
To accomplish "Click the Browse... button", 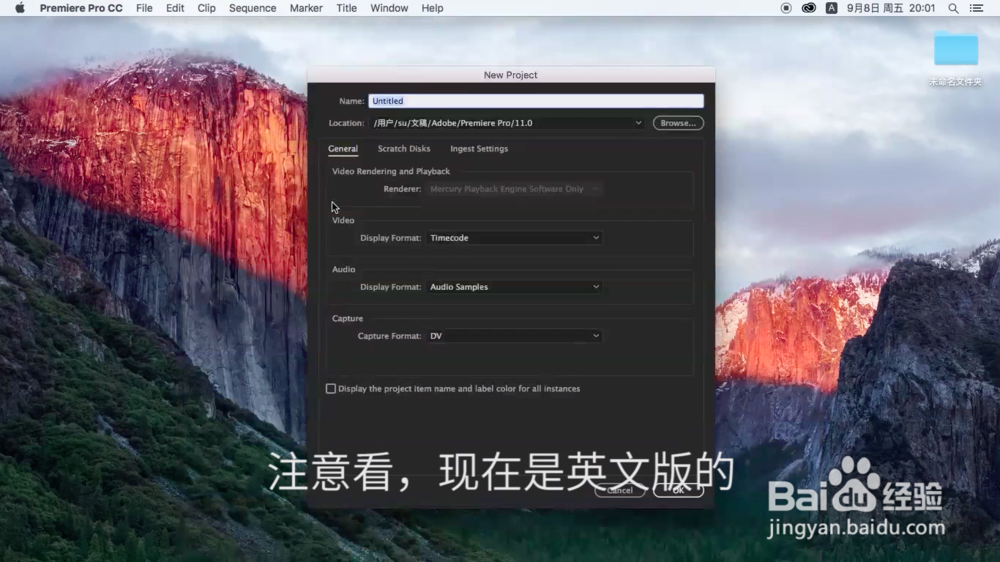I will coord(678,123).
